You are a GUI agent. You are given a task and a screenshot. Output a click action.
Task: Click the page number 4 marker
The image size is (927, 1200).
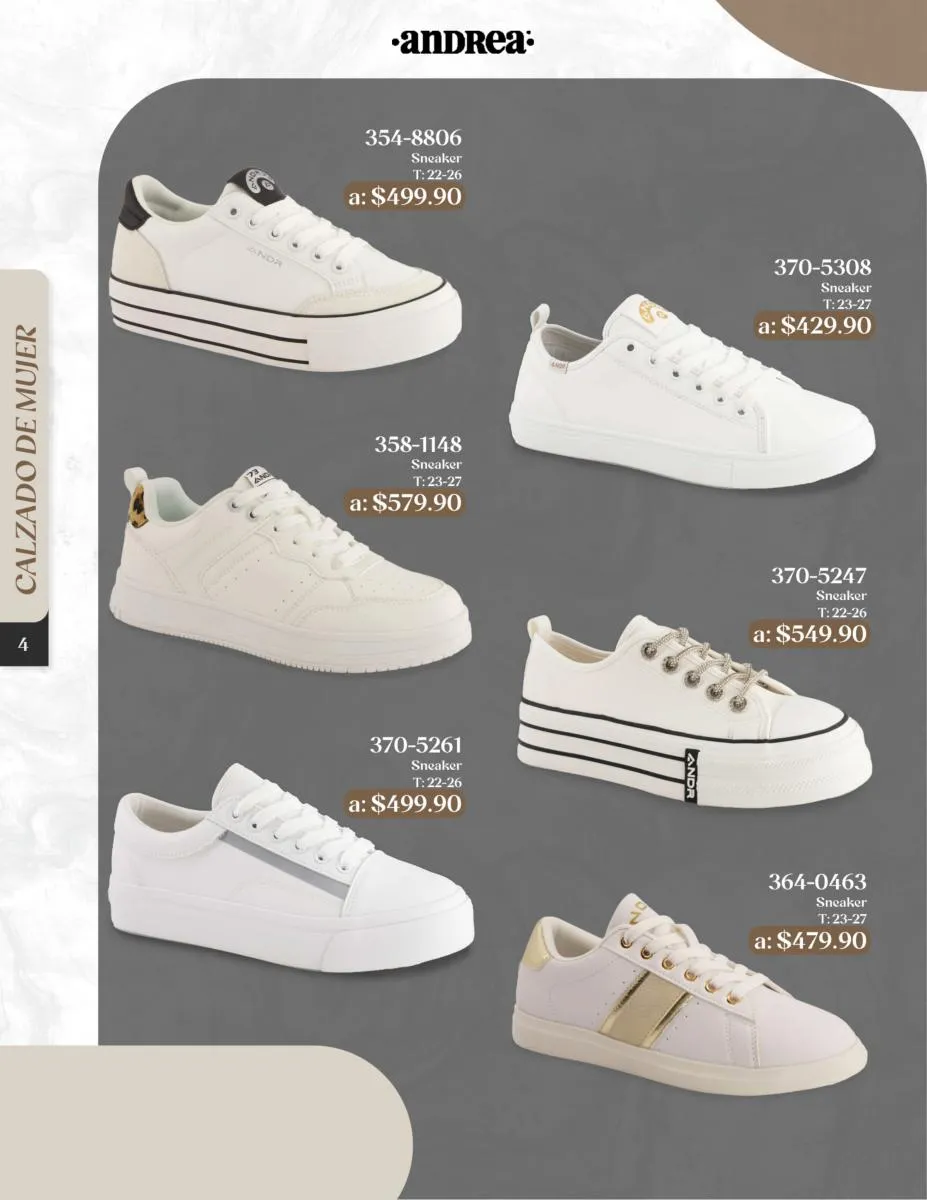point(20,645)
